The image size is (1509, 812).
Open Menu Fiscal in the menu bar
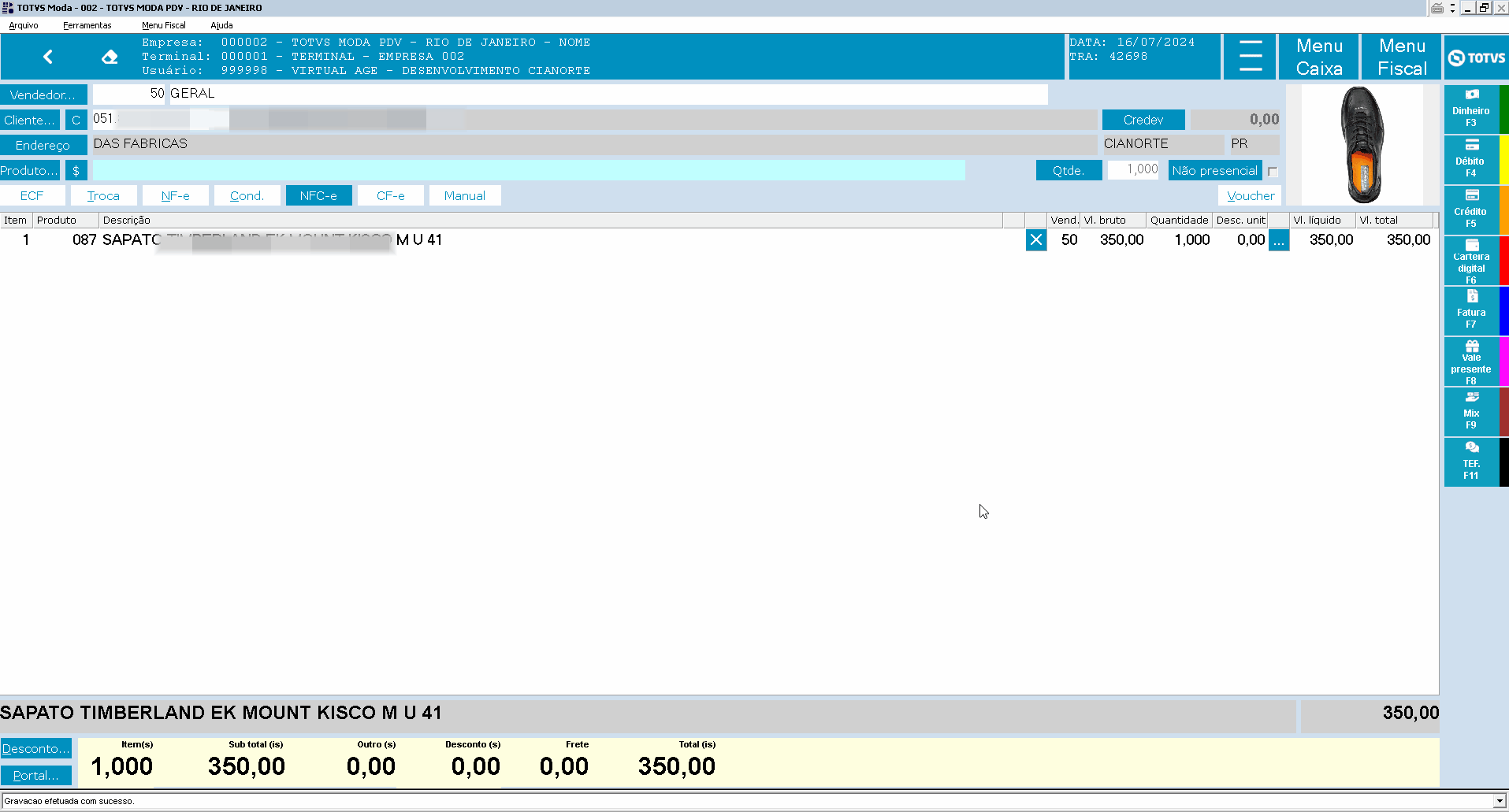click(x=164, y=25)
